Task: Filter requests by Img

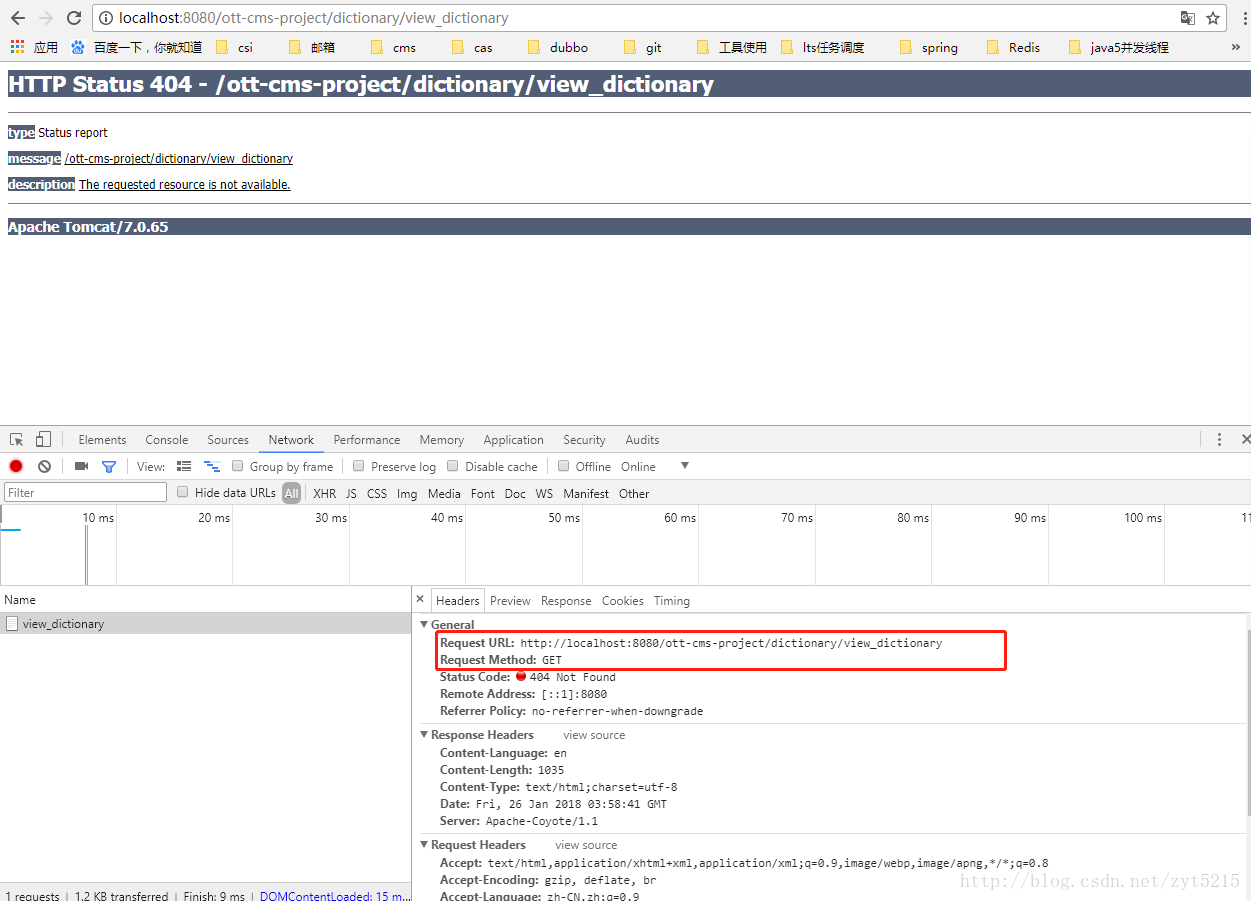Action: click(x=407, y=493)
